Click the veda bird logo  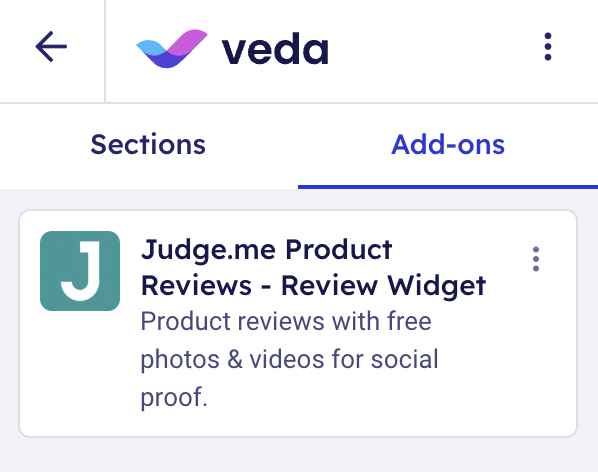coord(172,48)
